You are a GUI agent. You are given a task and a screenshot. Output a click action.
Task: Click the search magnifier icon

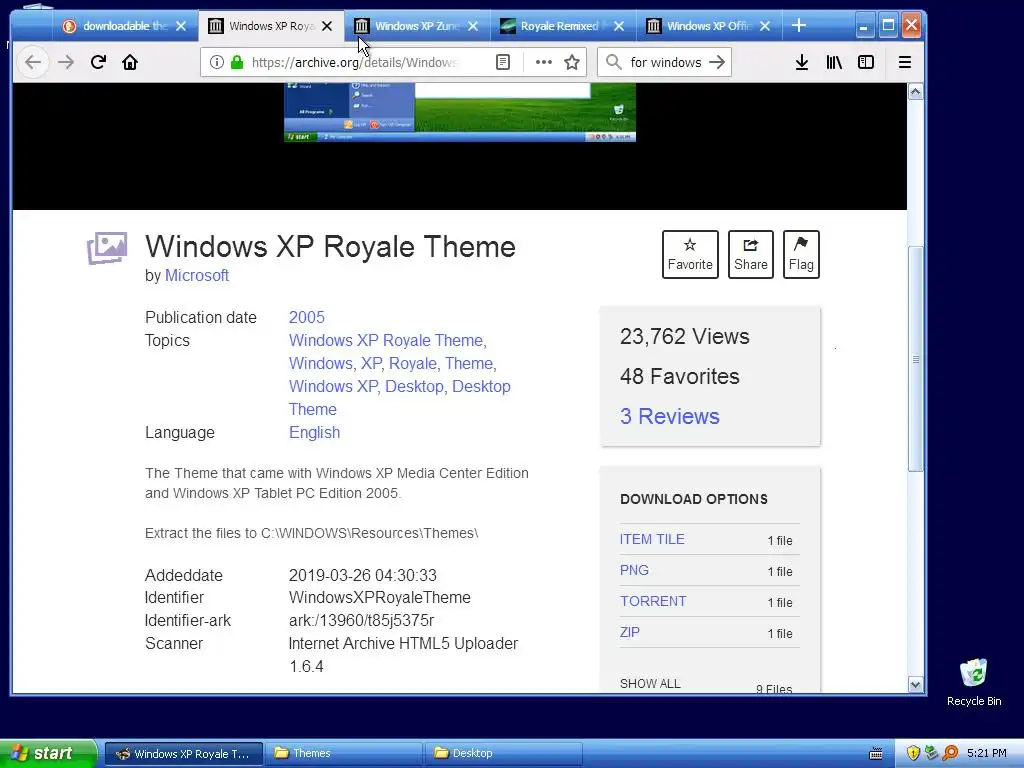[x=613, y=62]
